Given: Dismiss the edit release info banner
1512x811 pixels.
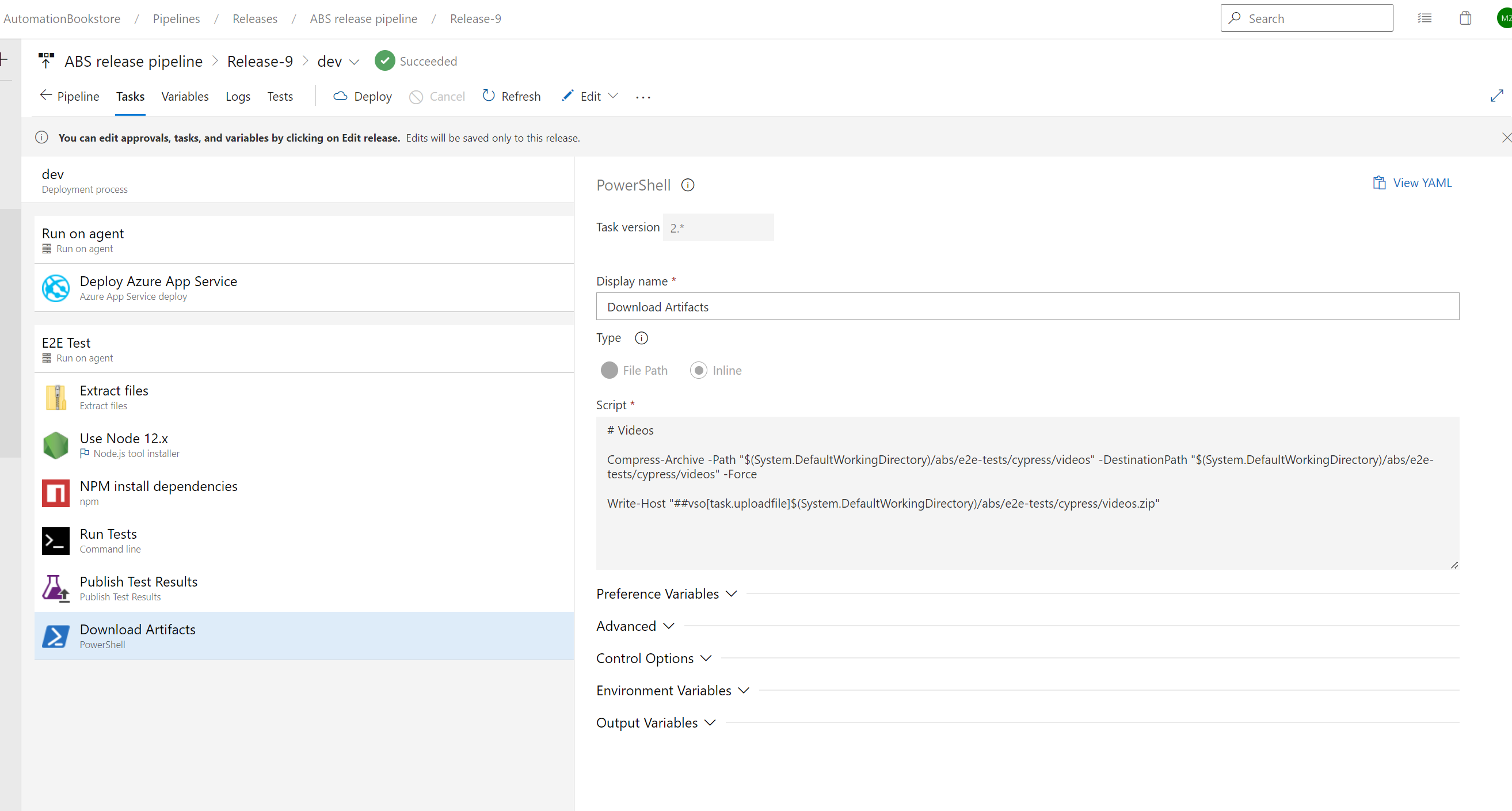Looking at the screenshot, I should tap(1506, 138).
